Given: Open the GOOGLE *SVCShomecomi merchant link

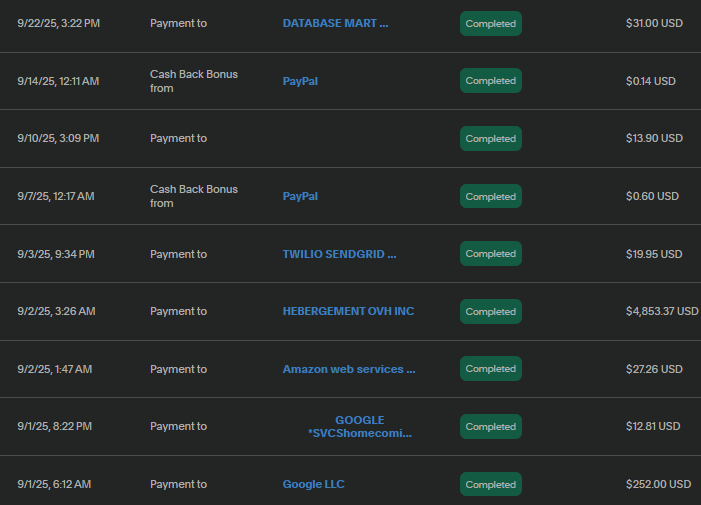Looking at the screenshot, I should 359,427.
